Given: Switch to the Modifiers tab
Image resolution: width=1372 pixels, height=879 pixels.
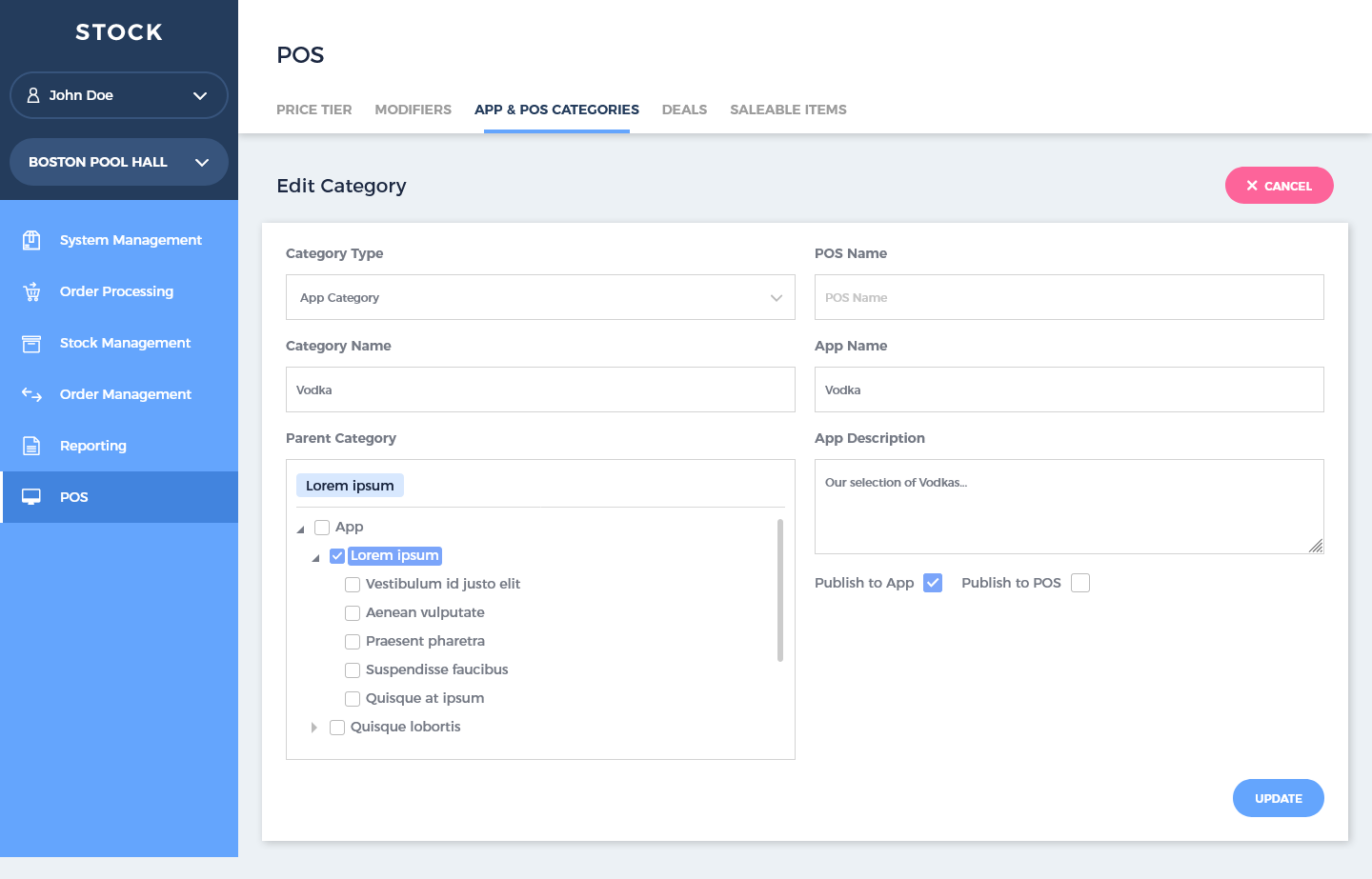Looking at the screenshot, I should tap(413, 110).
